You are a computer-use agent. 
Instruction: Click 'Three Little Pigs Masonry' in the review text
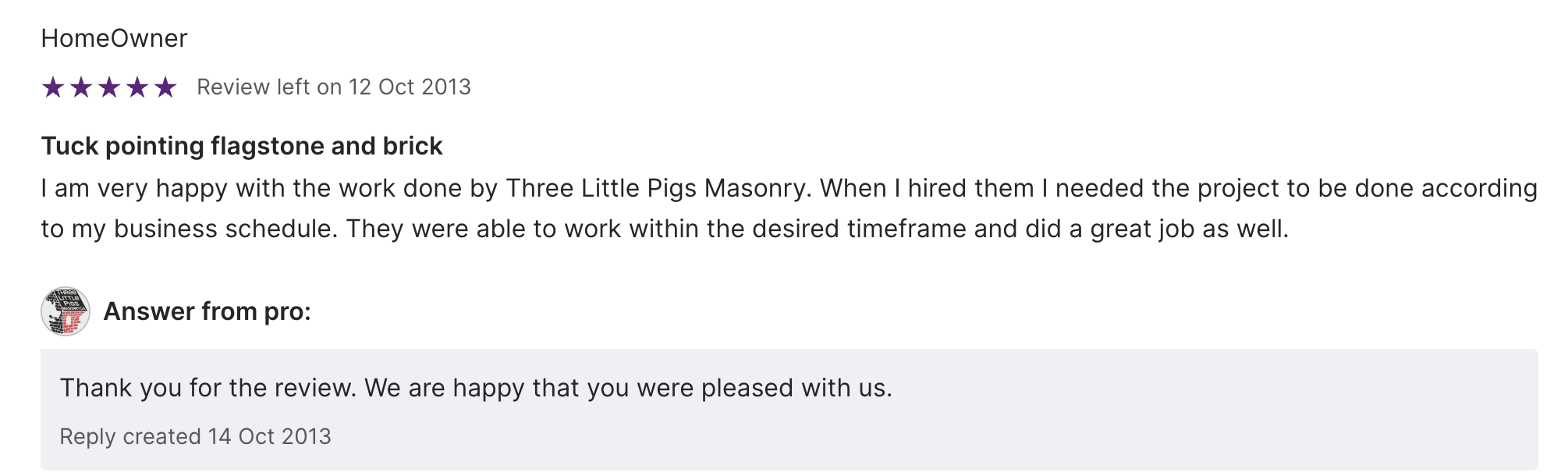pos(655,189)
